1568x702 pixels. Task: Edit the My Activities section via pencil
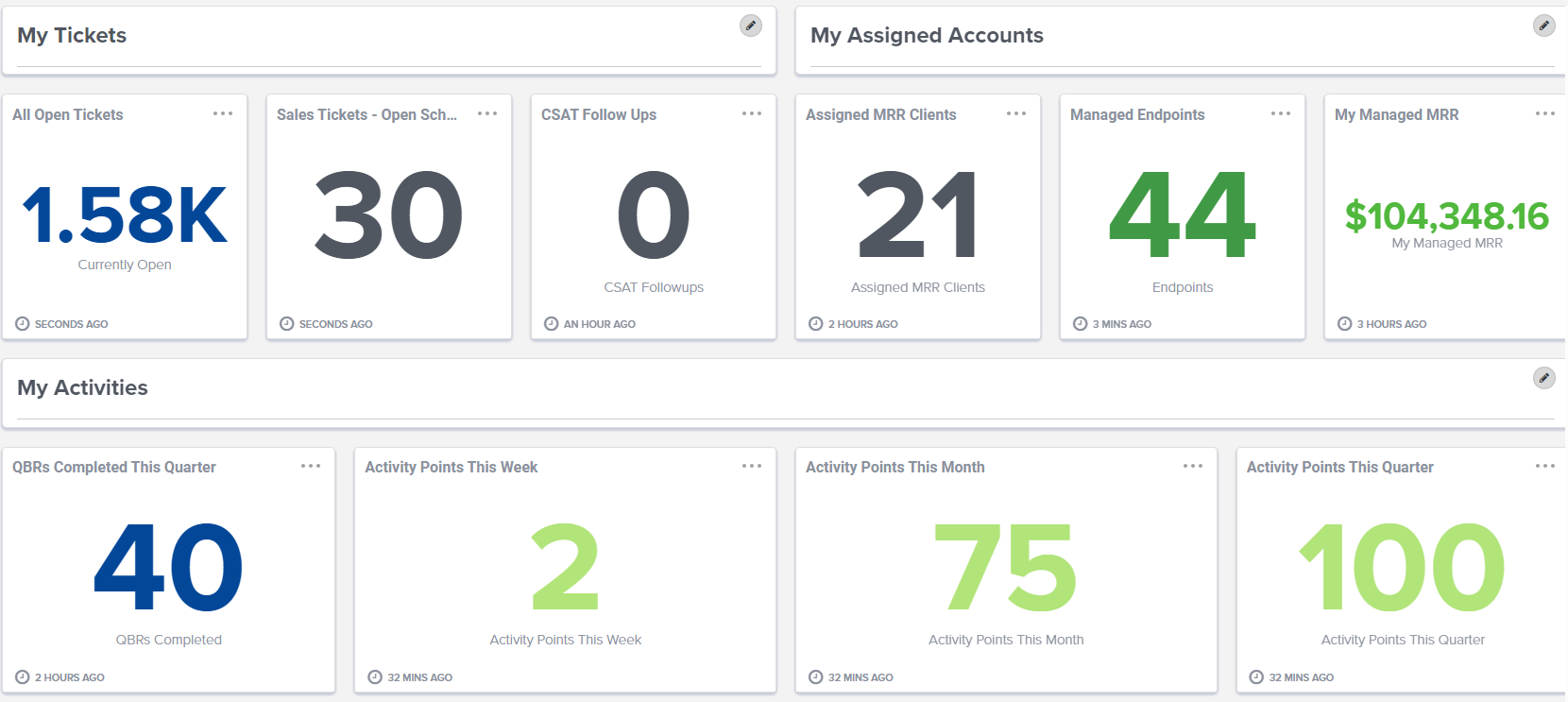tap(1543, 378)
